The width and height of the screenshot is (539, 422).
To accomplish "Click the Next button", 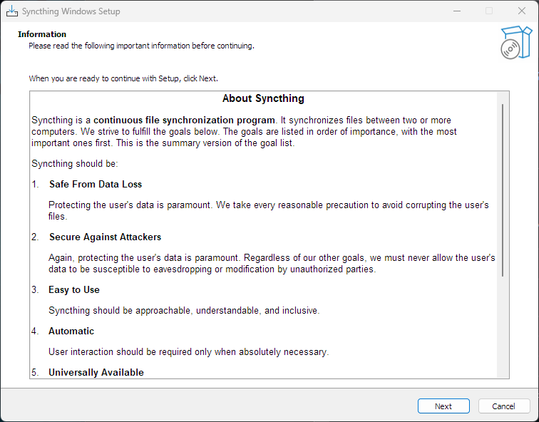I will [443, 406].
